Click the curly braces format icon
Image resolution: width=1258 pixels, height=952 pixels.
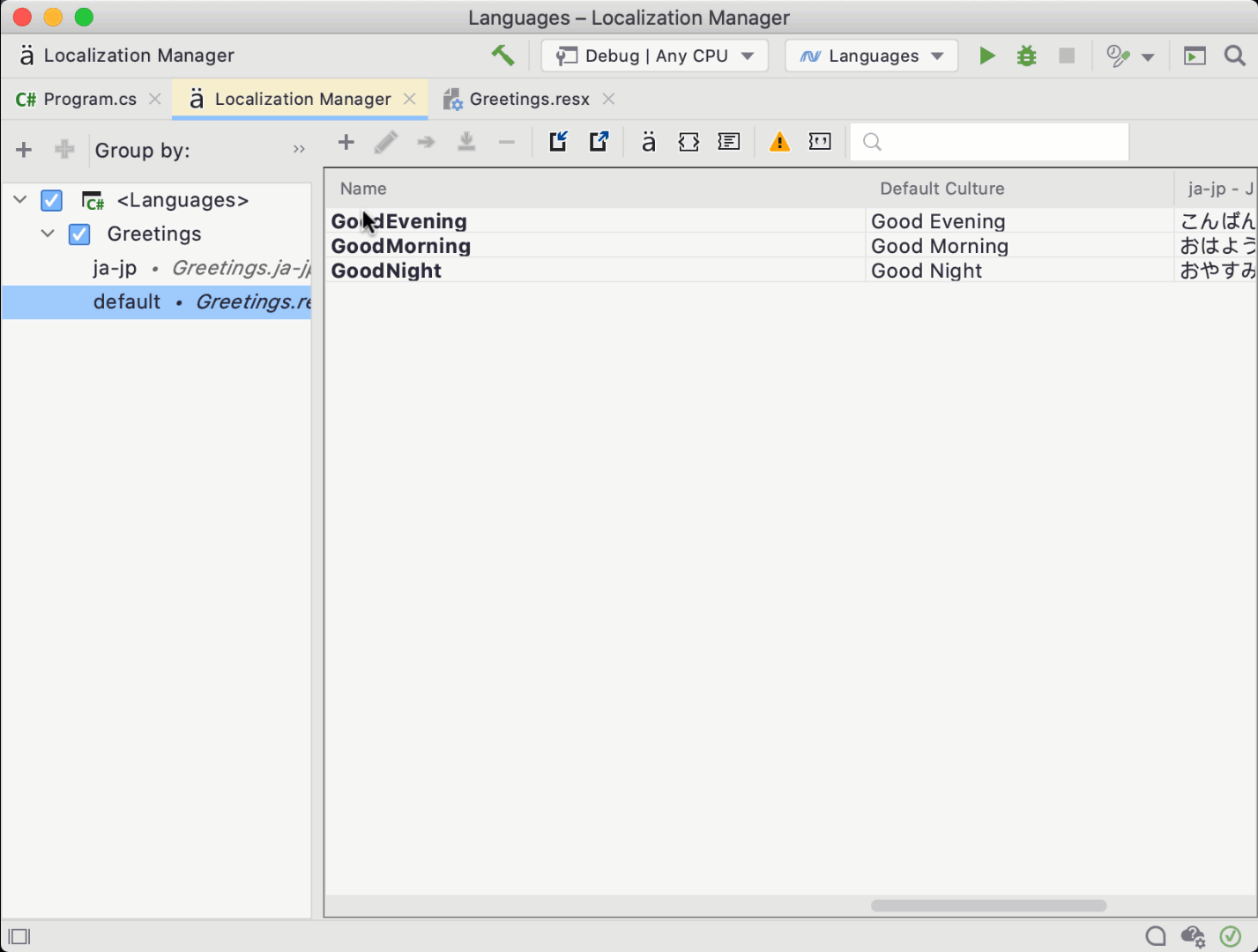pyautogui.click(x=689, y=141)
